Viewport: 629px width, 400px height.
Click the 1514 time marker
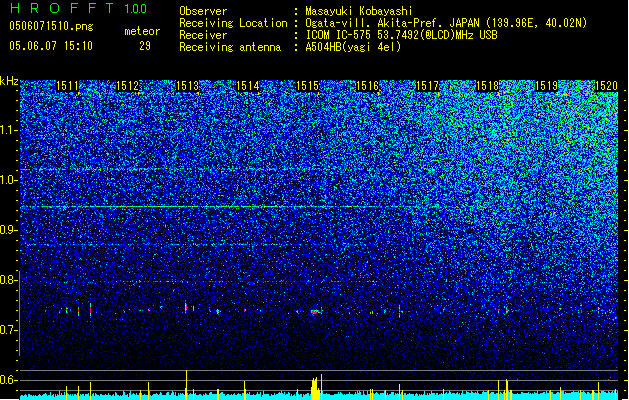coord(247,86)
